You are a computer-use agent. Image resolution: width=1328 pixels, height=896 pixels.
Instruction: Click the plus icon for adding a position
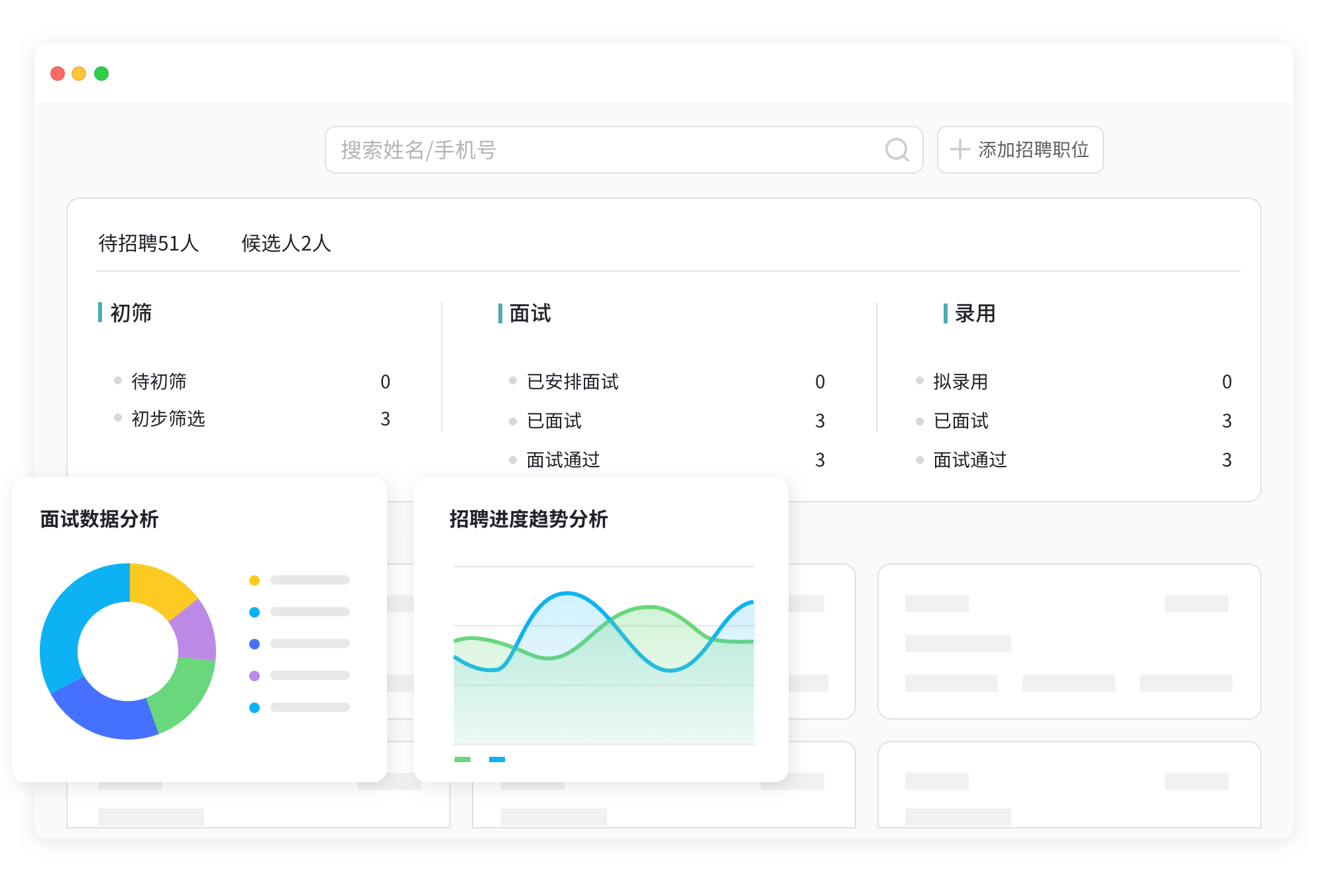pos(960,149)
